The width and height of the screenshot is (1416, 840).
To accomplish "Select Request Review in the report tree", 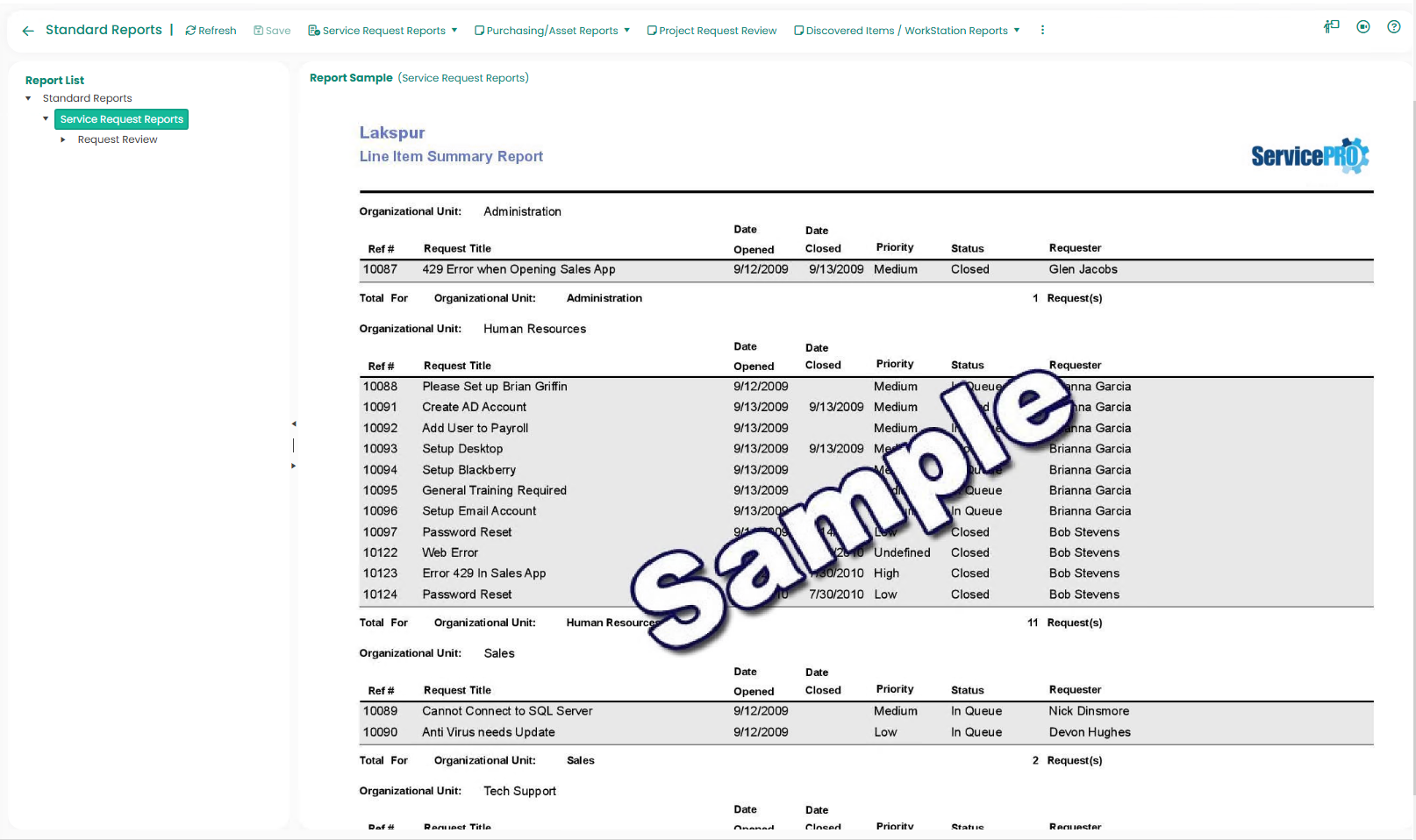I will coord(118,139).
